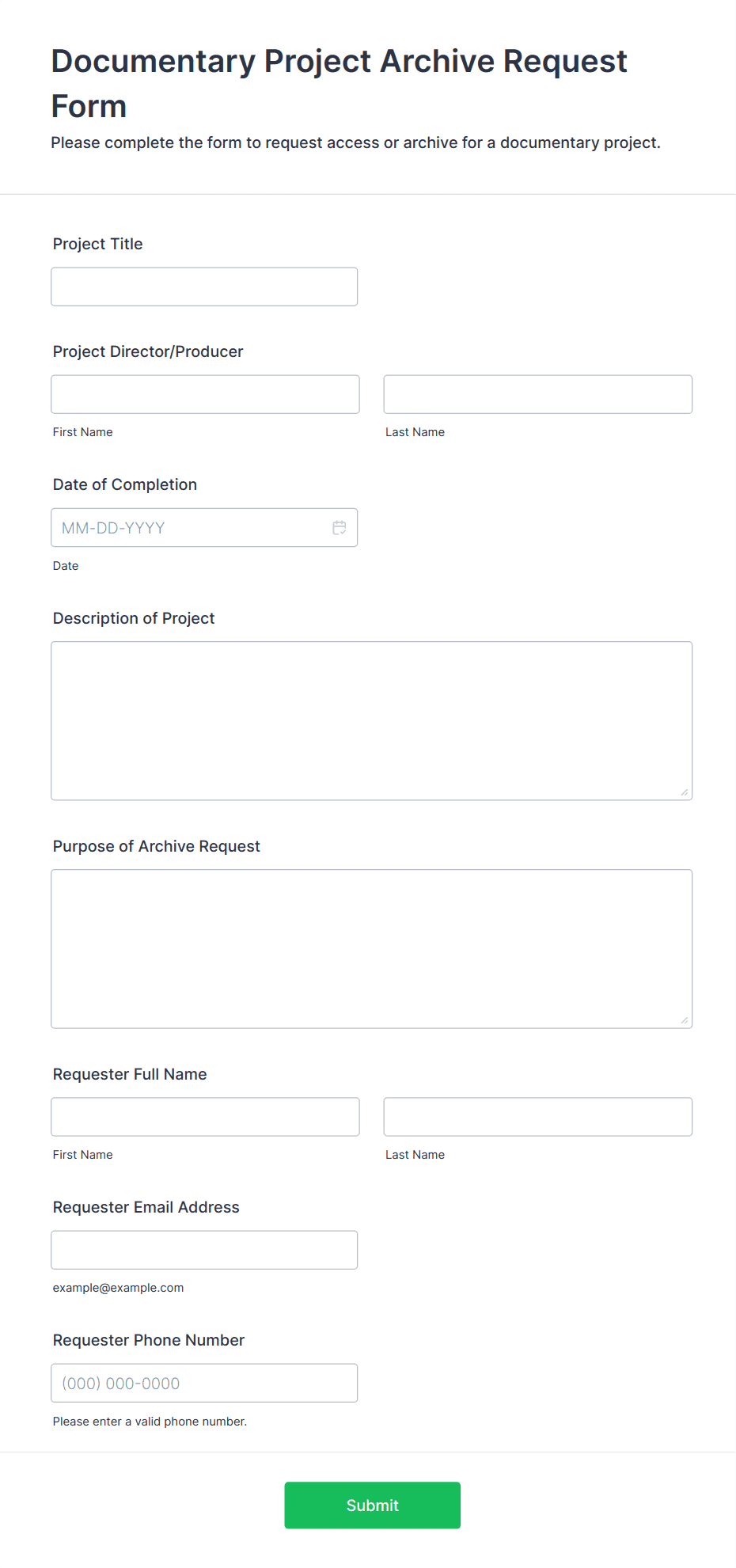The height and width of the screenshot is (1568, 736).
Task: Click the Project Title label
Action: click(x=98, y=244)
